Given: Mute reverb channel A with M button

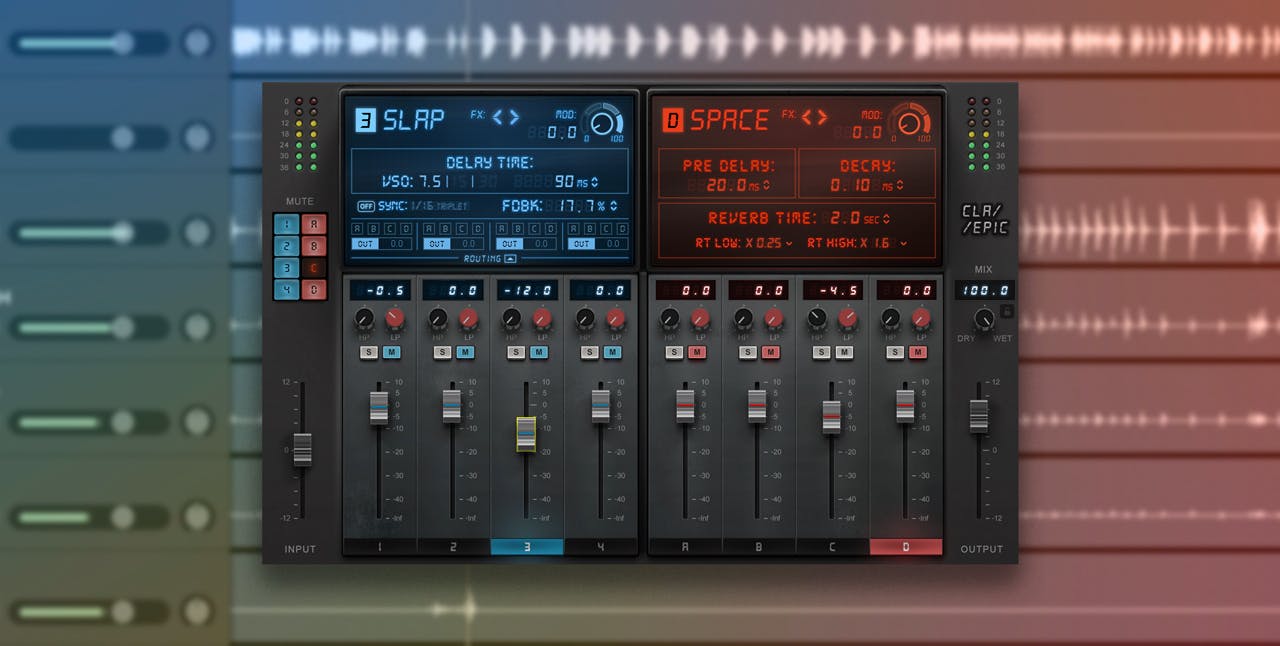Looking at the screenshot, I should point(697,352).
